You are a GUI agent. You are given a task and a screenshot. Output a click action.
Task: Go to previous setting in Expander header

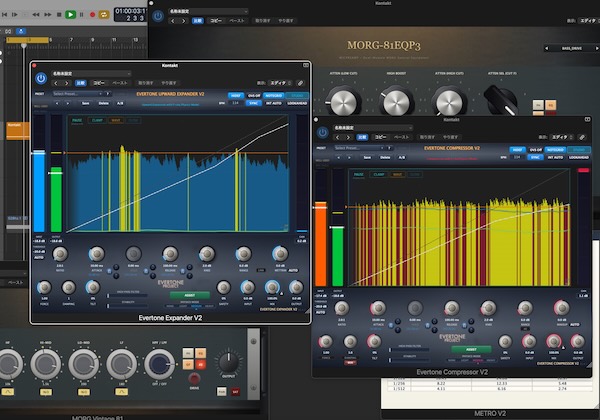point(56,83)
